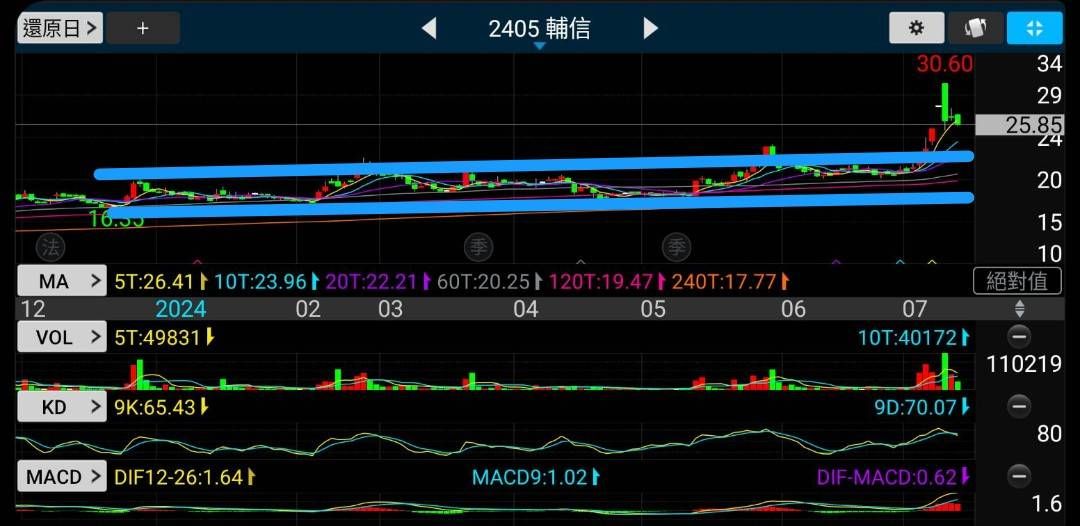Viewport: 1080px width, 526px height.
Task: Collapse the VOL panel with minus button
Action: pyautogui.click(x=1019, y=337)
